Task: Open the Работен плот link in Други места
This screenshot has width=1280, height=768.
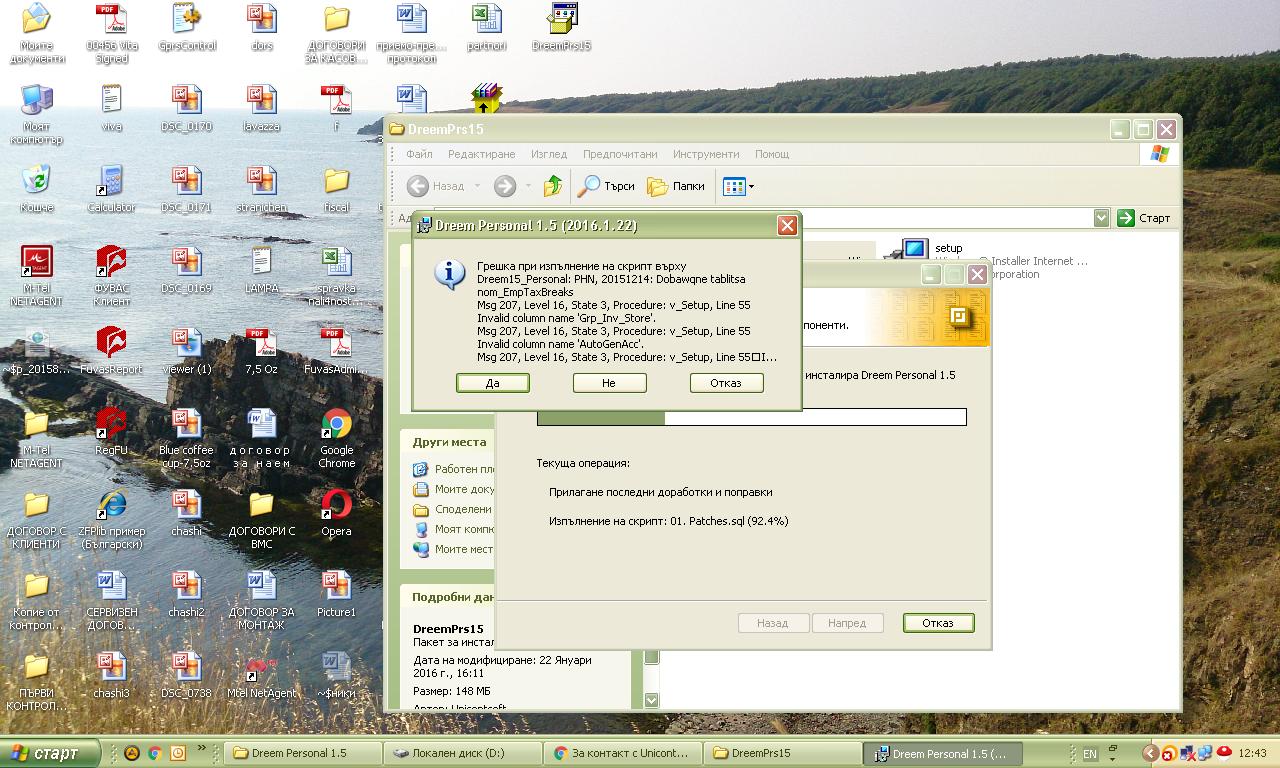Action: 455,469
